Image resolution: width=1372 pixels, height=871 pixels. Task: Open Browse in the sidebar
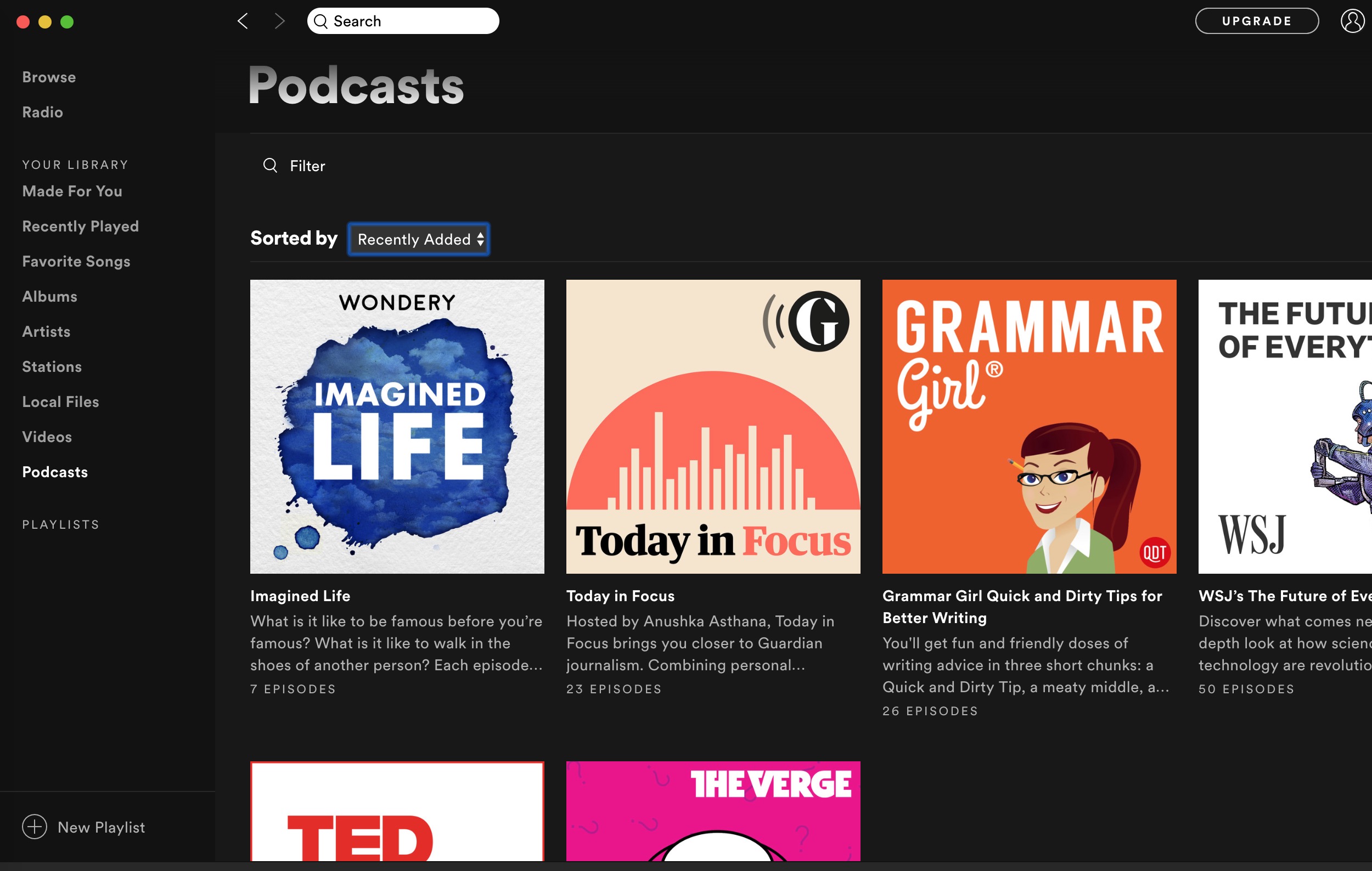click(x=49, y=77)
